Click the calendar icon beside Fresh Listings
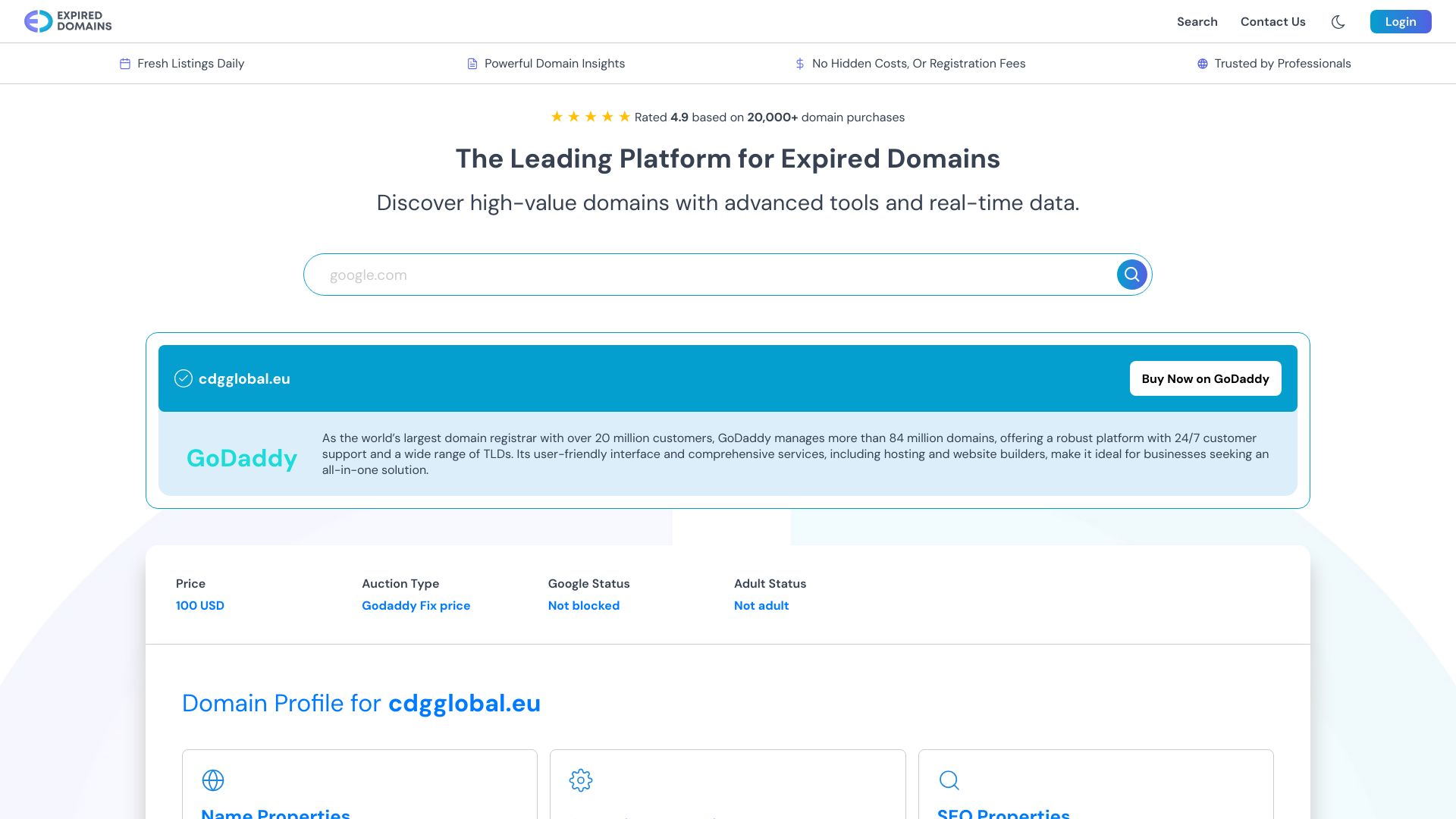The width and height of the screenshot is (1456, 819). click(x=125, y=64)
